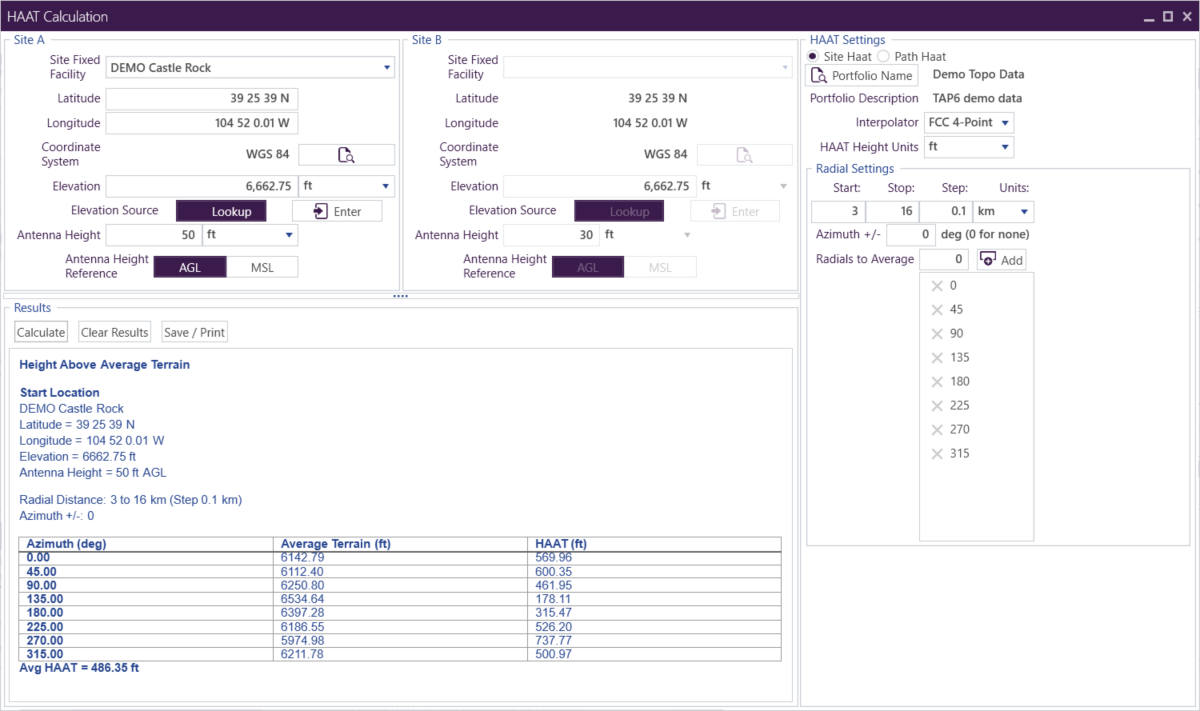The image size is (1200, 711).
Task: Click the Calculate button
Action: click(41, 333)
